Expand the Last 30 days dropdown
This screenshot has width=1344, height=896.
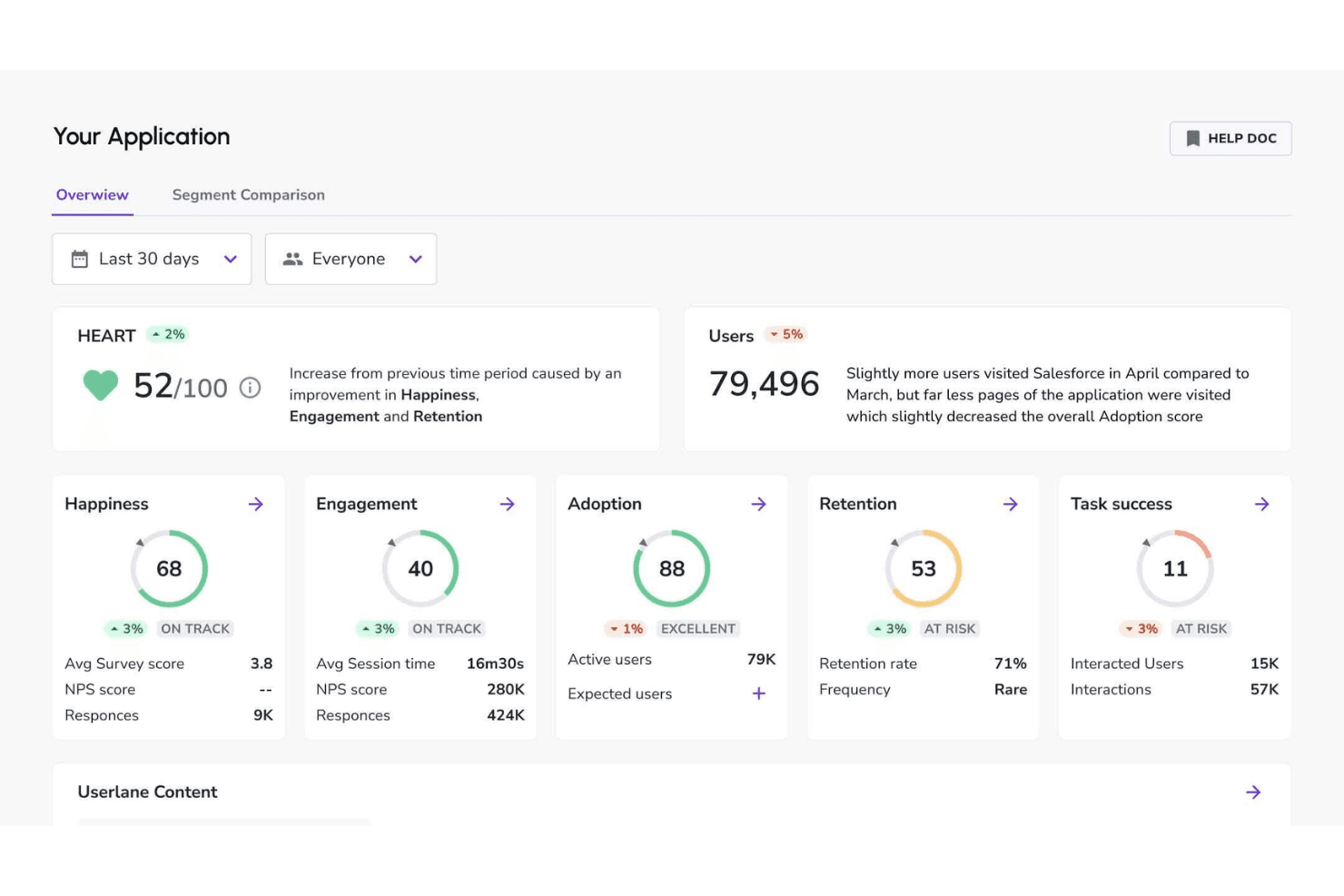pyautogui.click(x=152, y=259)
